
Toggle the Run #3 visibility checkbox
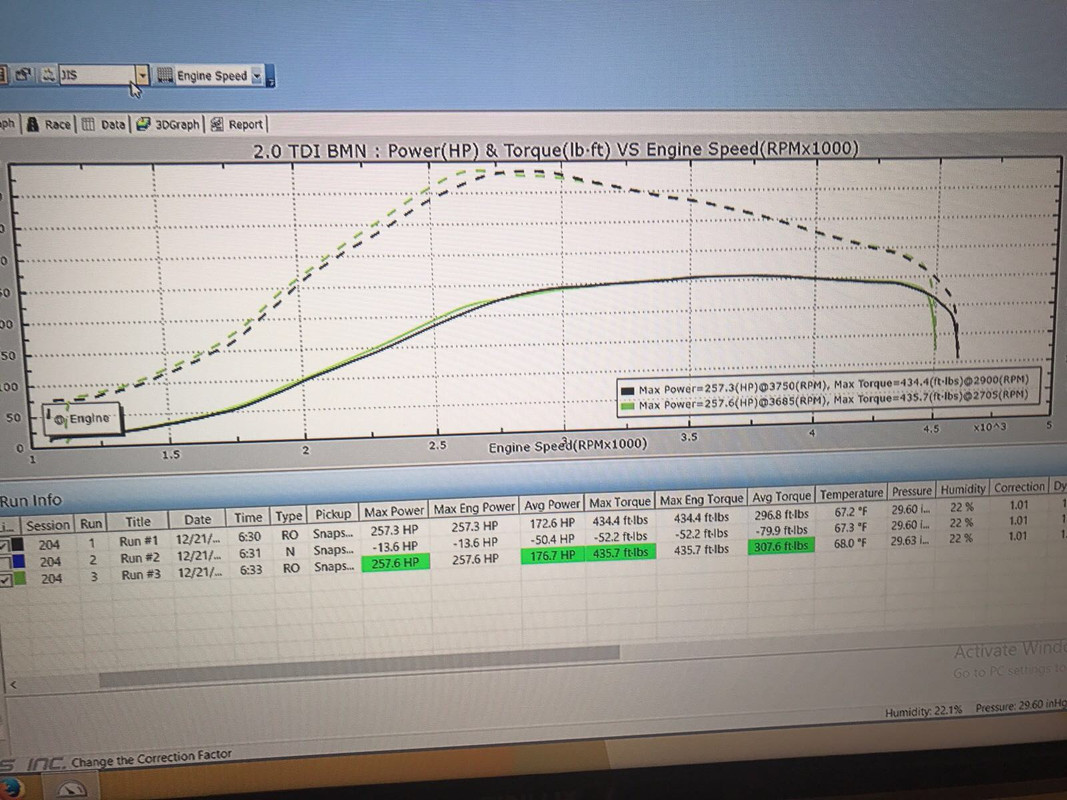tap(5, 579)
